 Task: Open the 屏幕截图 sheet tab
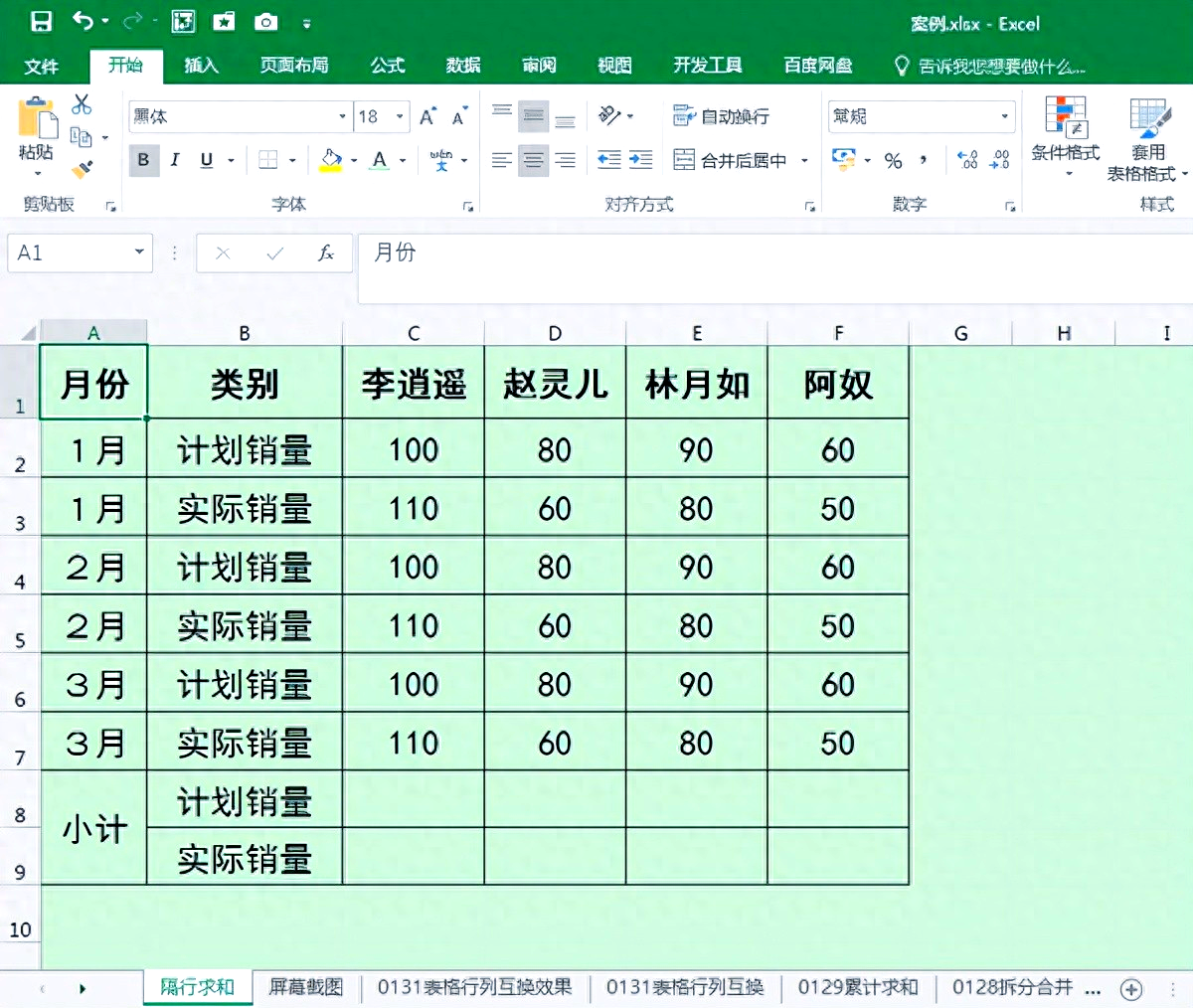(306, 987)
